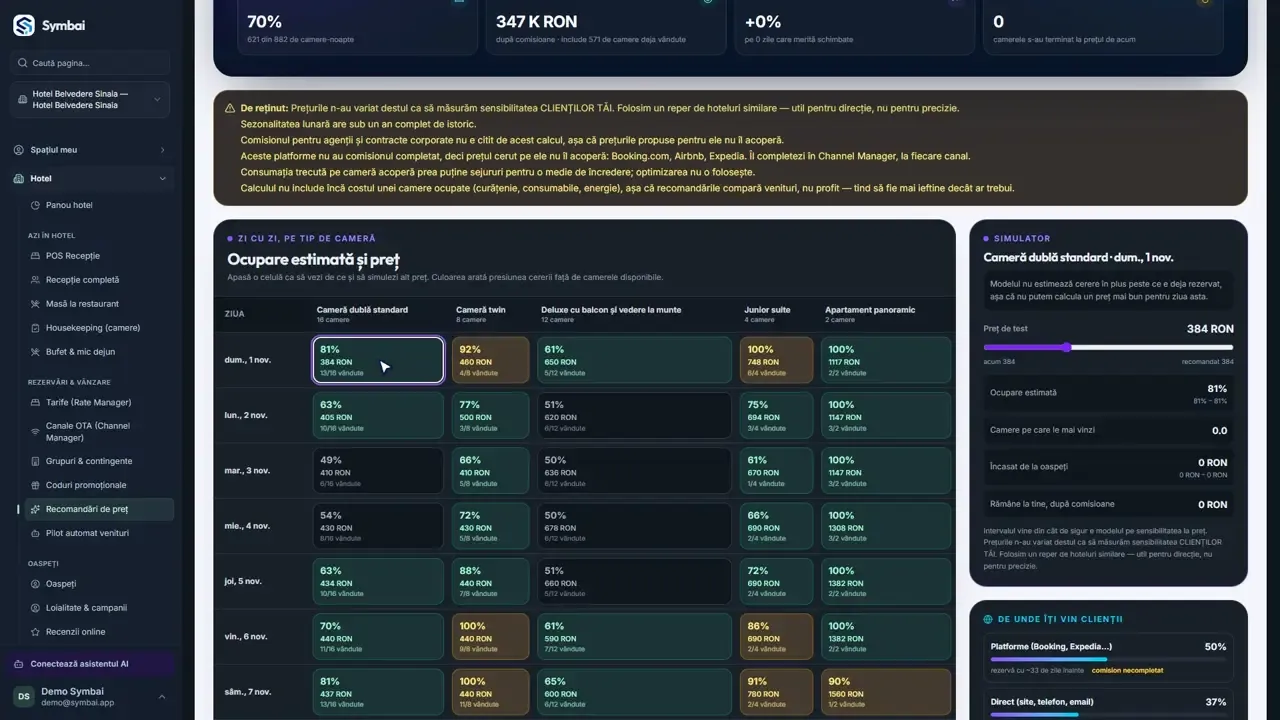Click the Ocupare estimată 81% row
1280x720 pixels.
(x=1108, y=394)
